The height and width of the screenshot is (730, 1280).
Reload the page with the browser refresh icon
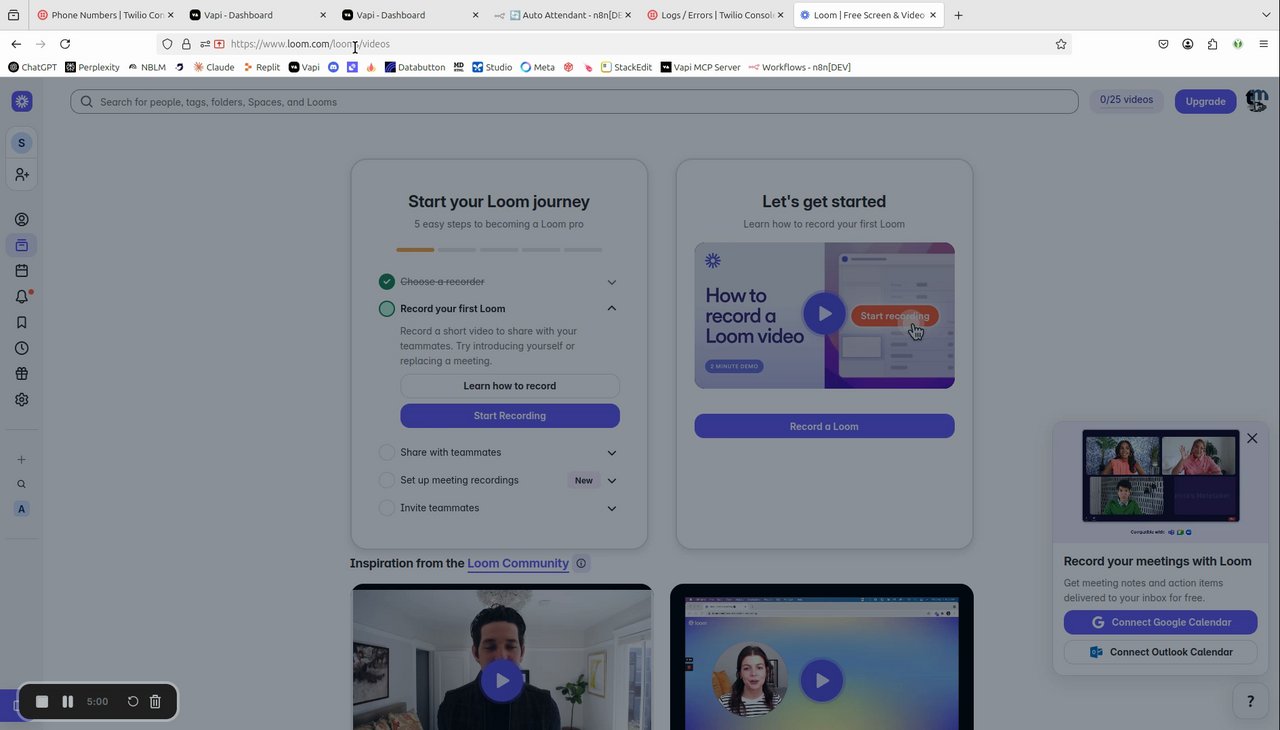click(65, 44)
